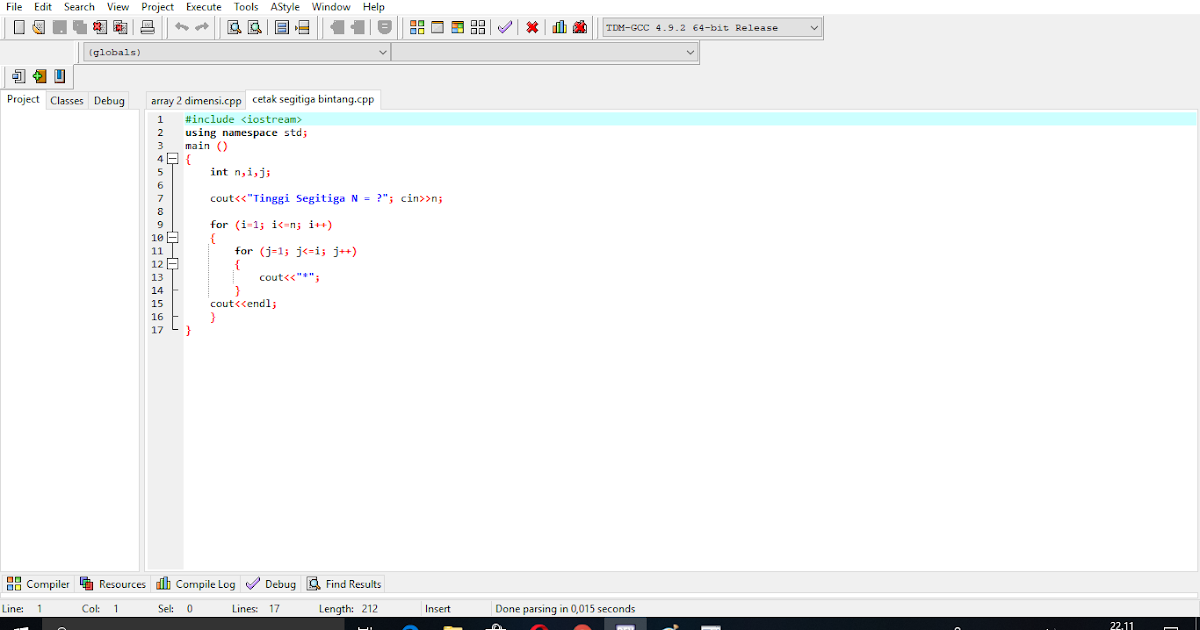1200x630 pixels.
Task: Click the 'Tinggi Segitiga N = ?' string
Action: point(320,198)
